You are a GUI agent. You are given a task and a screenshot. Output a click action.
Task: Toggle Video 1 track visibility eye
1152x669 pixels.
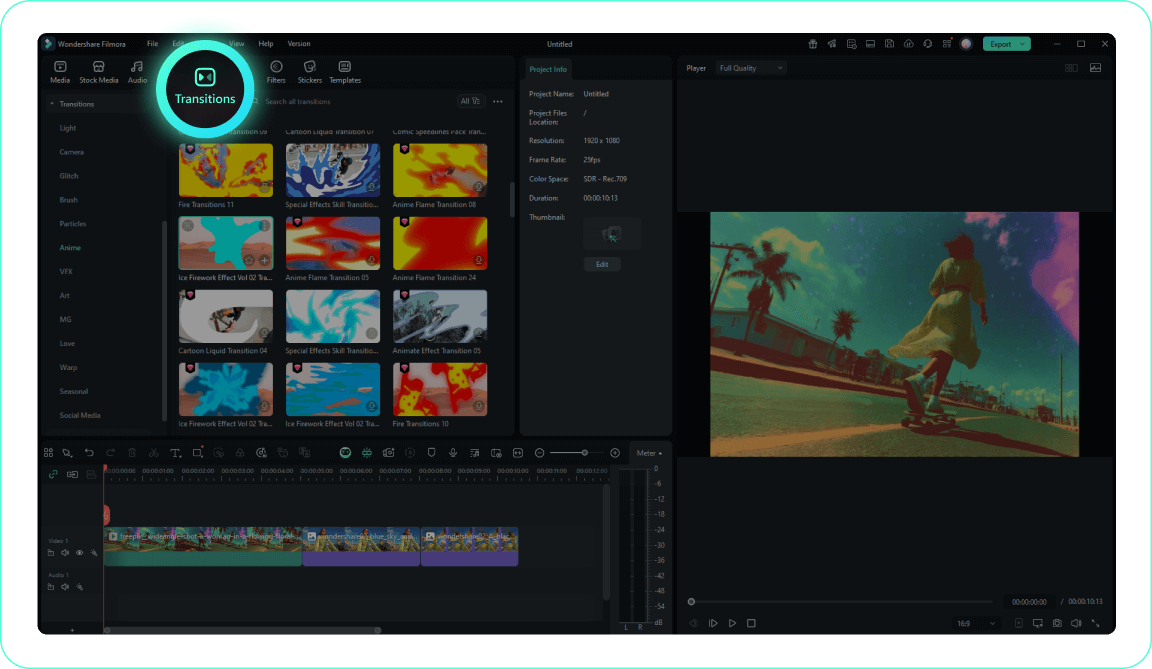coord(79,553)
